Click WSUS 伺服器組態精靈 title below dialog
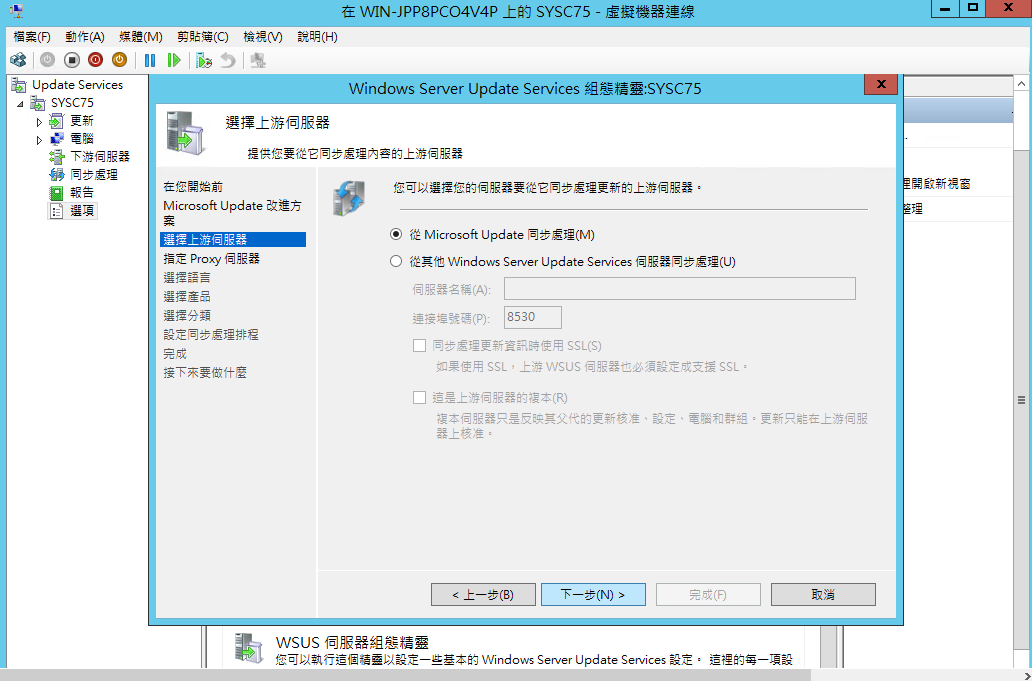Screen dimensions: 1032x681 (x=352, y=643)
